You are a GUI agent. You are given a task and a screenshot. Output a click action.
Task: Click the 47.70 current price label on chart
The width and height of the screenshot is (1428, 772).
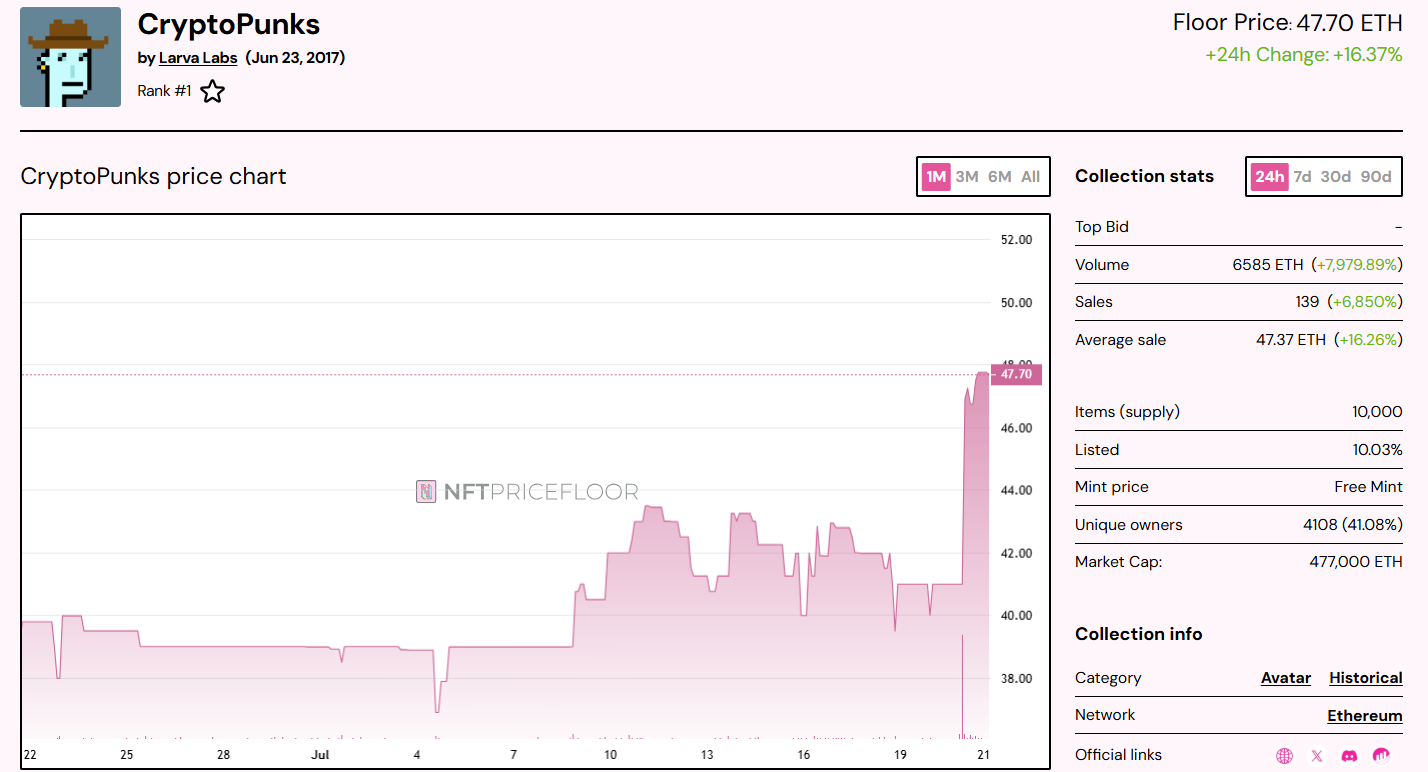click(1016, 374)
